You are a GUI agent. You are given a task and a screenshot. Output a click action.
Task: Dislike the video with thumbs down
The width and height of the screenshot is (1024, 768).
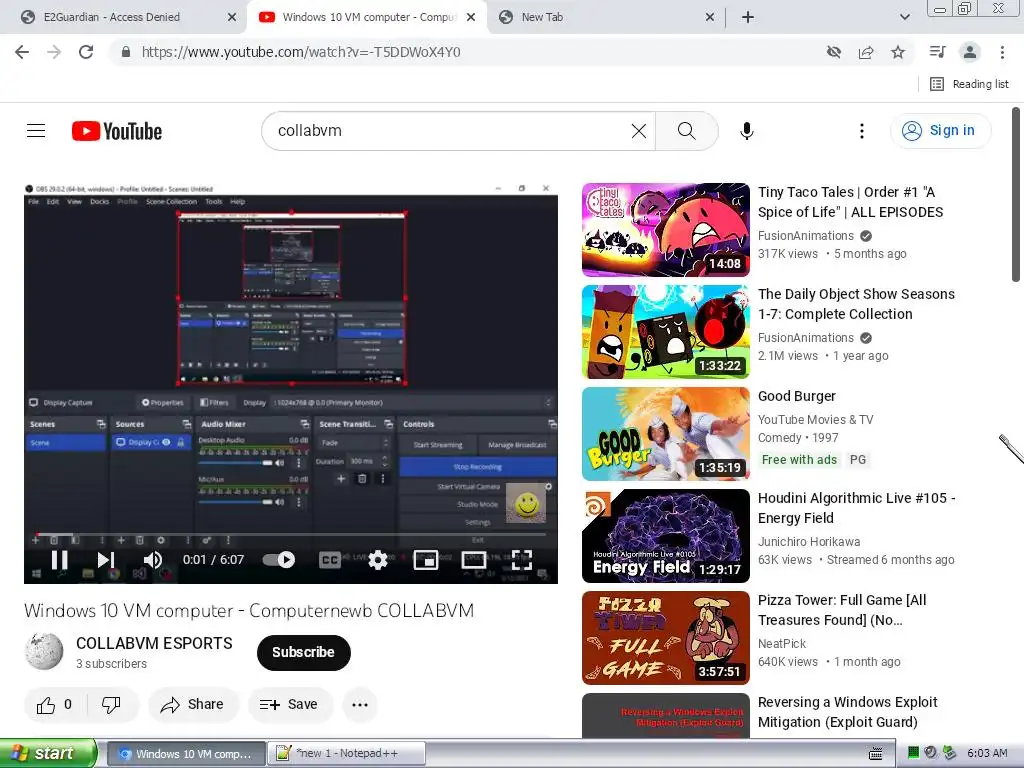(x=112, y=705)
